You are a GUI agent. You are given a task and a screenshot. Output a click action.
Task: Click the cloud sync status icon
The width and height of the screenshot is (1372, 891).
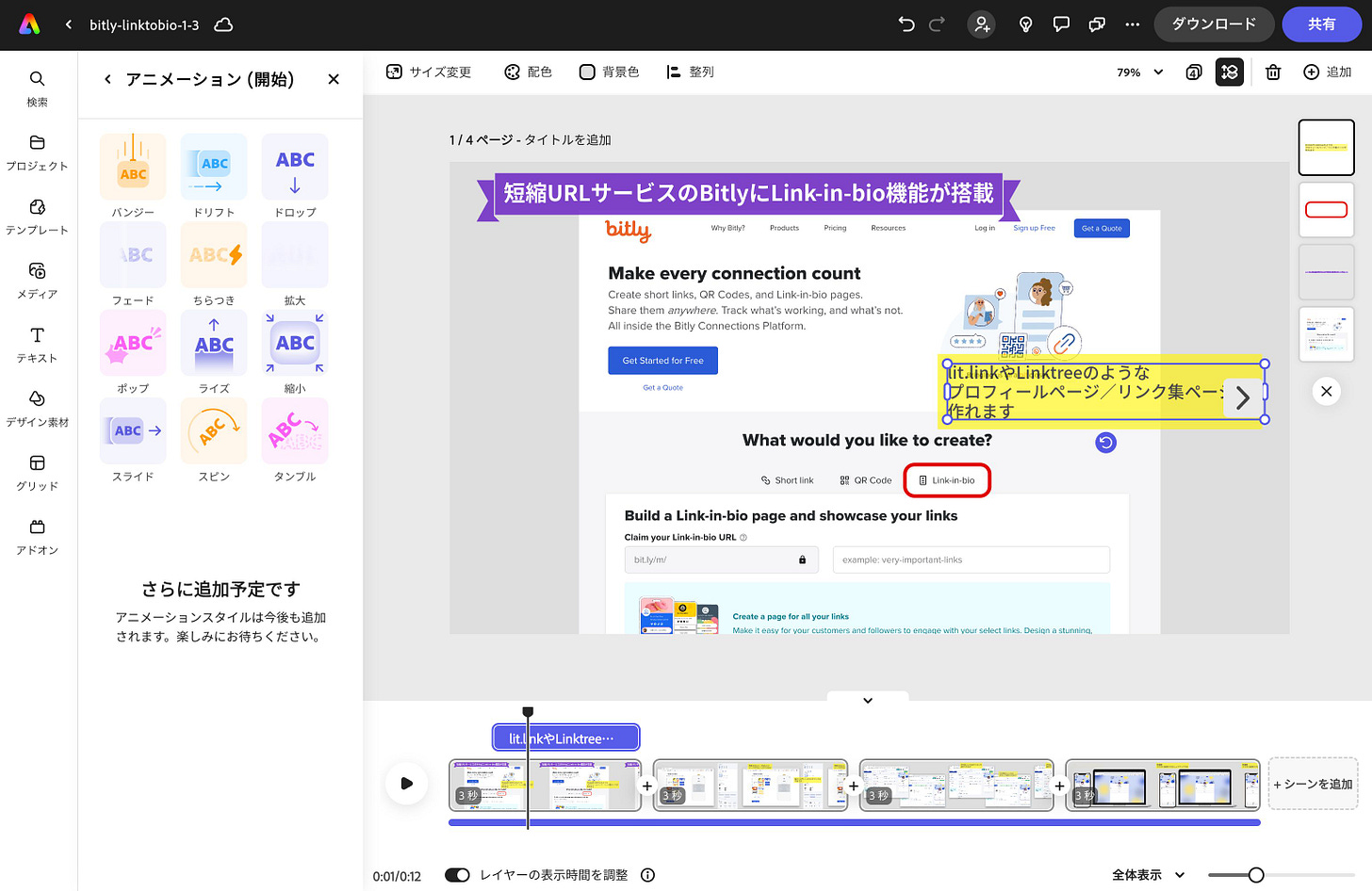223,24
